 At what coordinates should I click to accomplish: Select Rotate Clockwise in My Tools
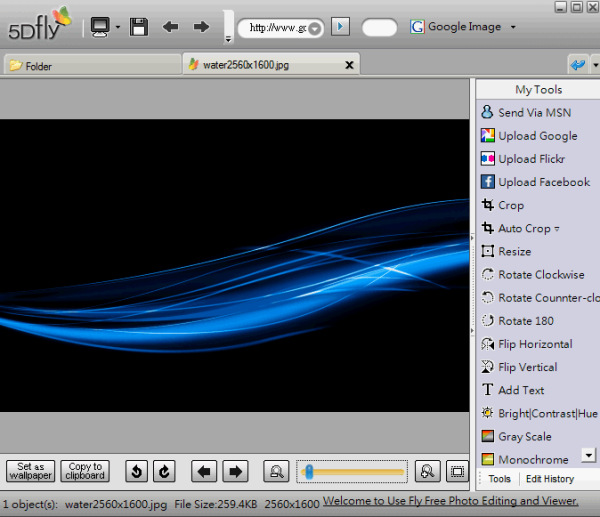pyautogui.click(x=540, y=274)
